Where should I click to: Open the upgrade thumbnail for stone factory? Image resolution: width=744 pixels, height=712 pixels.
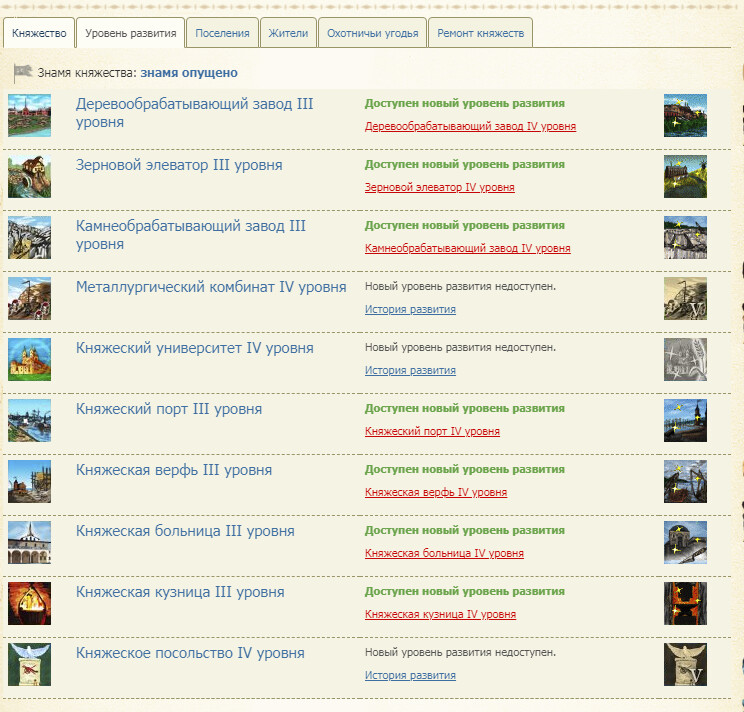point(685,237)
